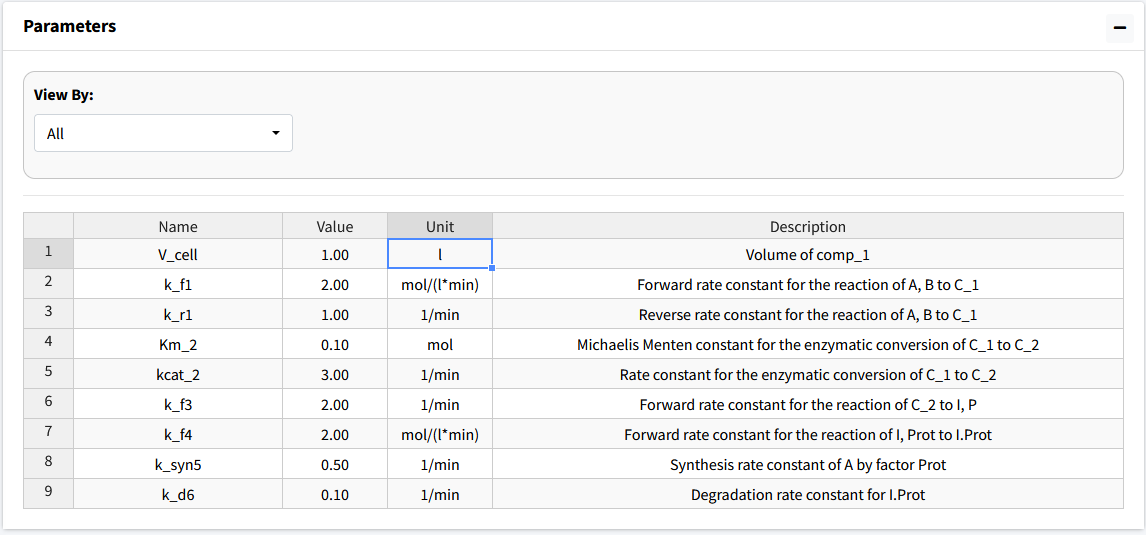1146x535 pixels.
Task: Click the k_syn5 unit cell 1/min
Action: [440, 464]
